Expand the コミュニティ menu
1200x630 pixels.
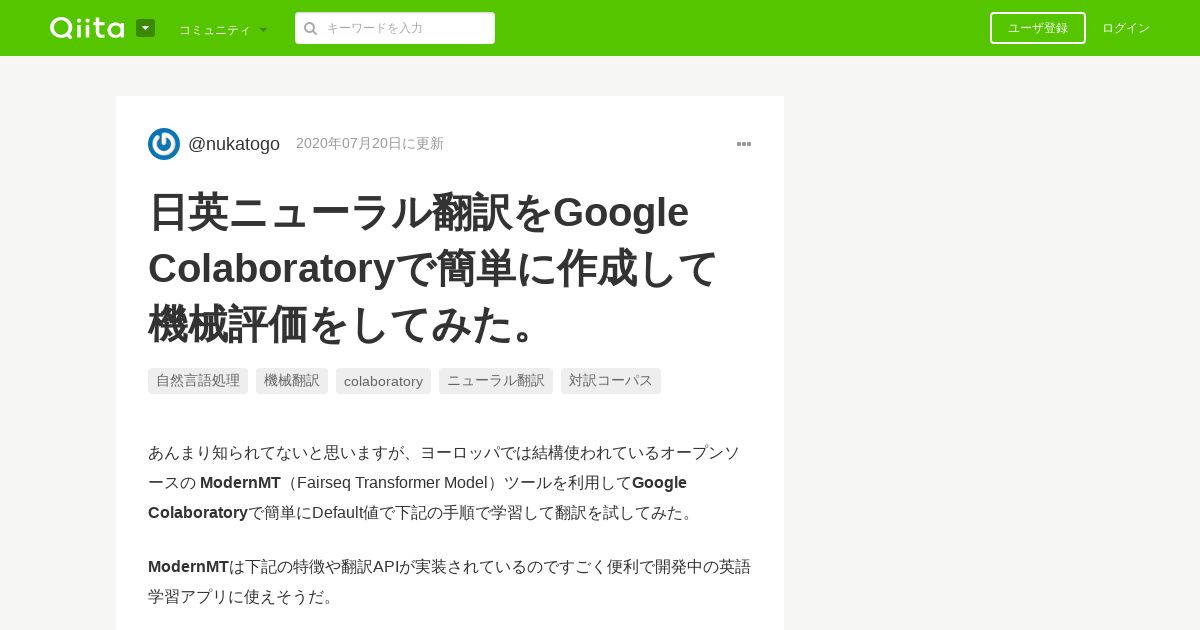pos(223,29)
